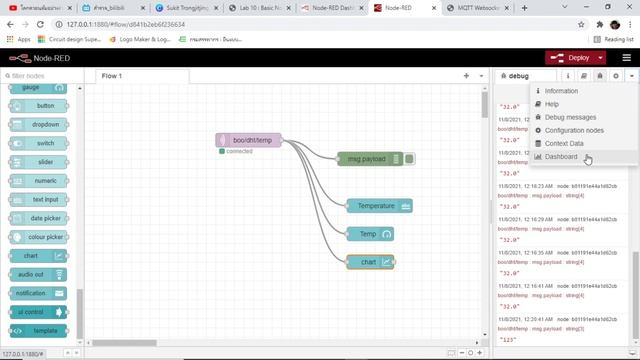Image resolution: width=640 pixels, height=360 pixels.
Task: Click the palette scrollbar up arrow
Action: [x=80, y=88]
